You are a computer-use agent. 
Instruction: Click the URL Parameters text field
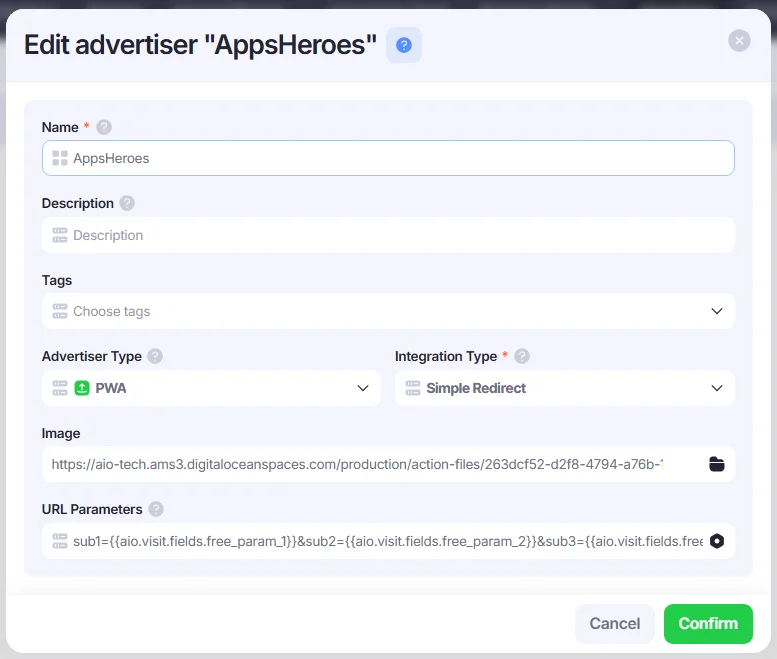click(388, 541)
